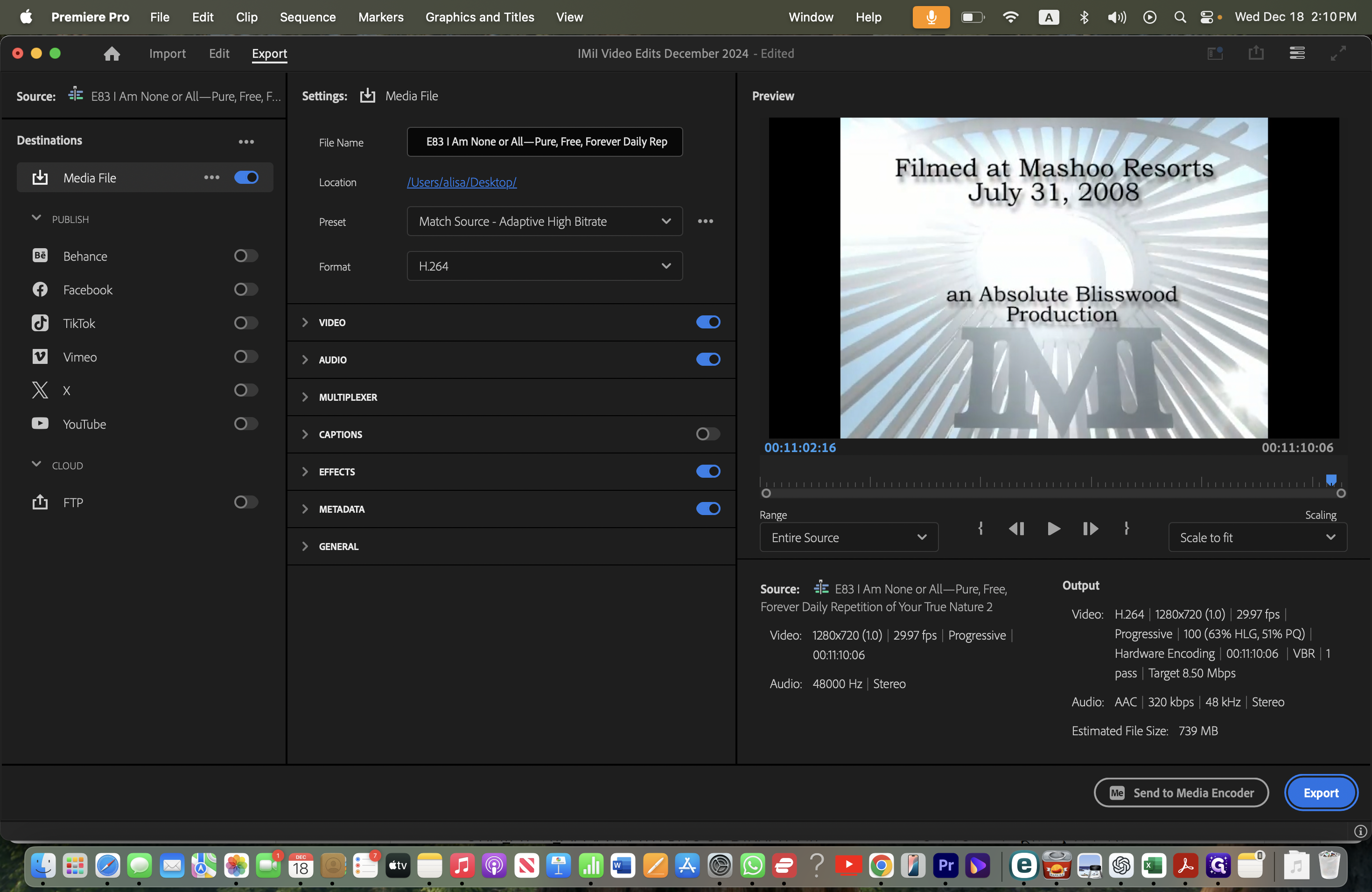Enable the TikTok publish toggle

(246, 323)
